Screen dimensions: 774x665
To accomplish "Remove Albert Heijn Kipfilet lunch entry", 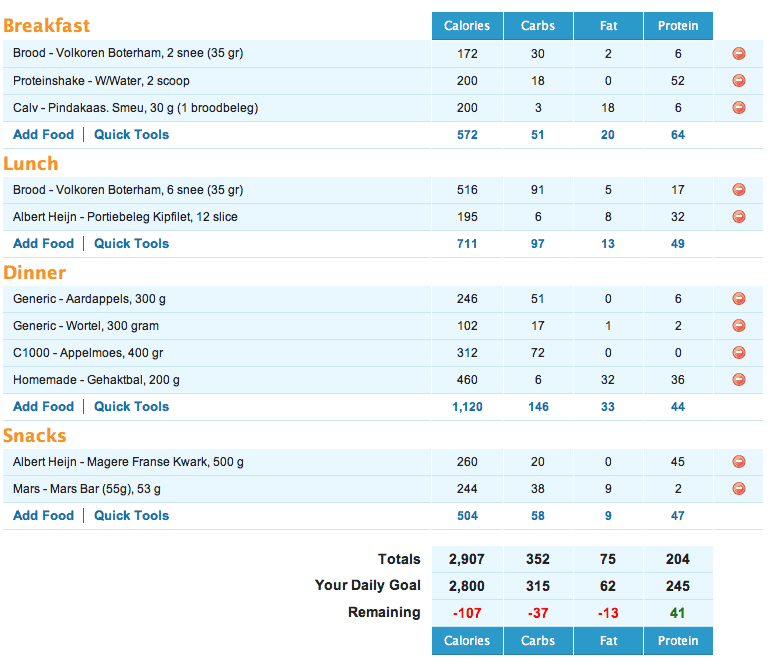I will click(739, 217).
